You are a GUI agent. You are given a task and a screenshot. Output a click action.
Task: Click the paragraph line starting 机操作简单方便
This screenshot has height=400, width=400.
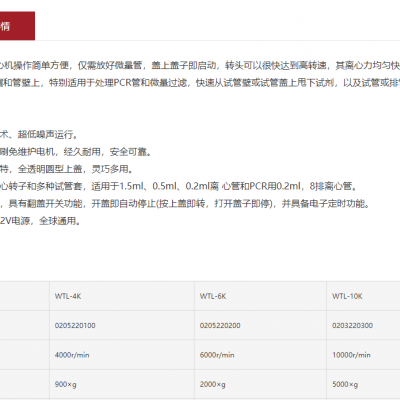(200, 65)
